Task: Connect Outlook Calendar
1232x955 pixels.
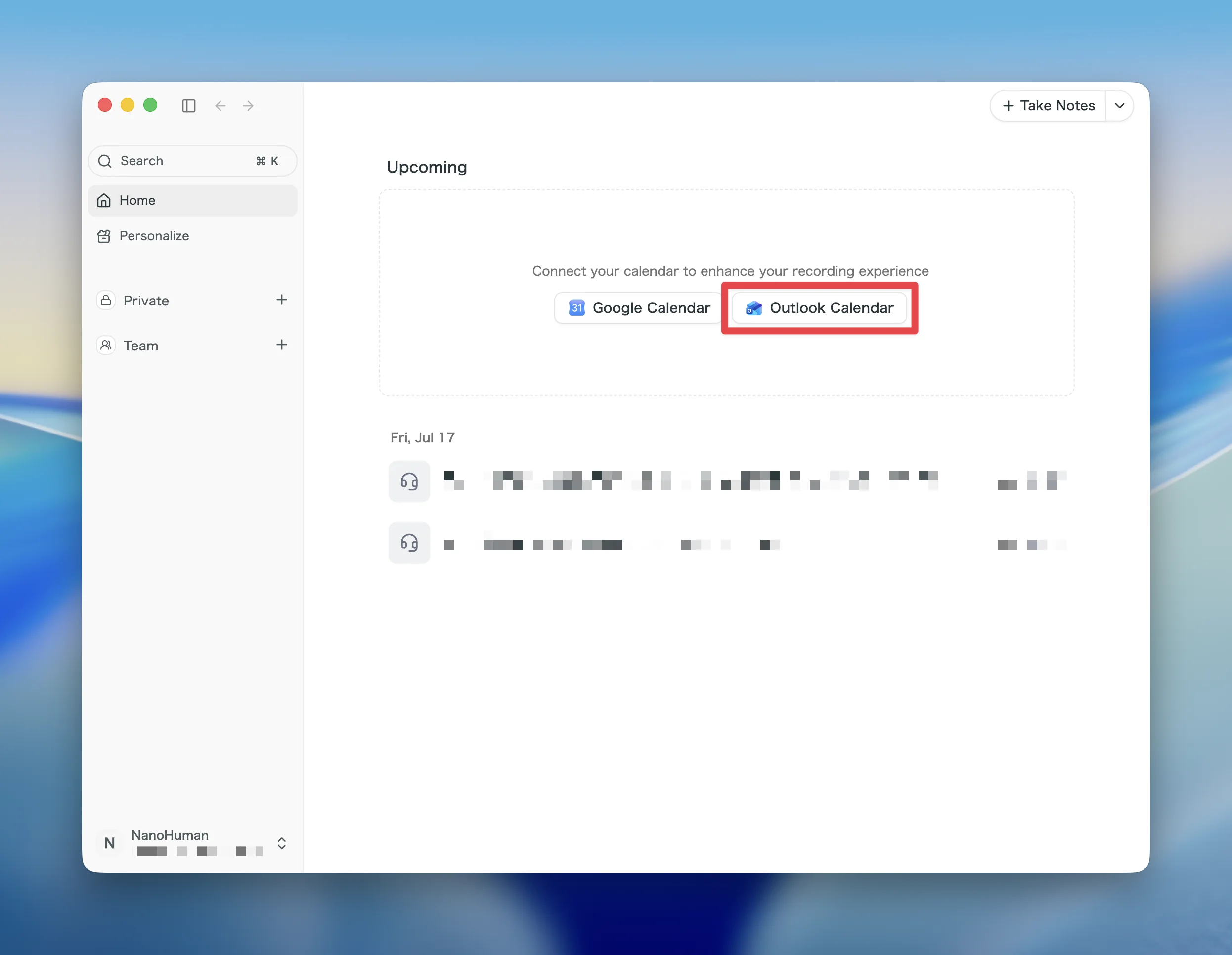Action: click(819, 308)
